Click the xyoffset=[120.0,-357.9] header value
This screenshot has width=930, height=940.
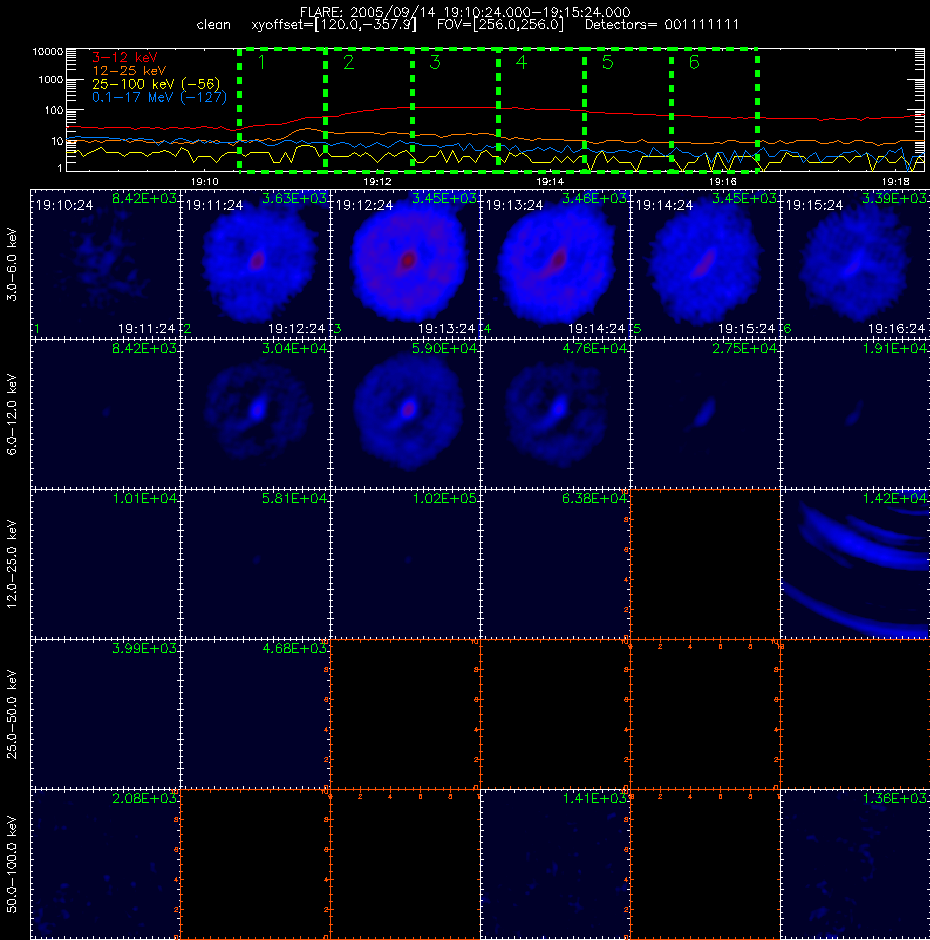[x=333, y=25]
